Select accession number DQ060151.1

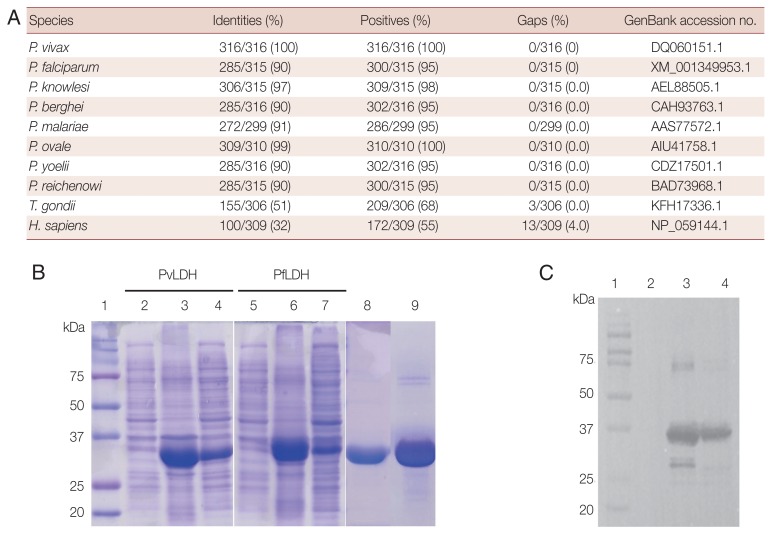coord(686,47)
